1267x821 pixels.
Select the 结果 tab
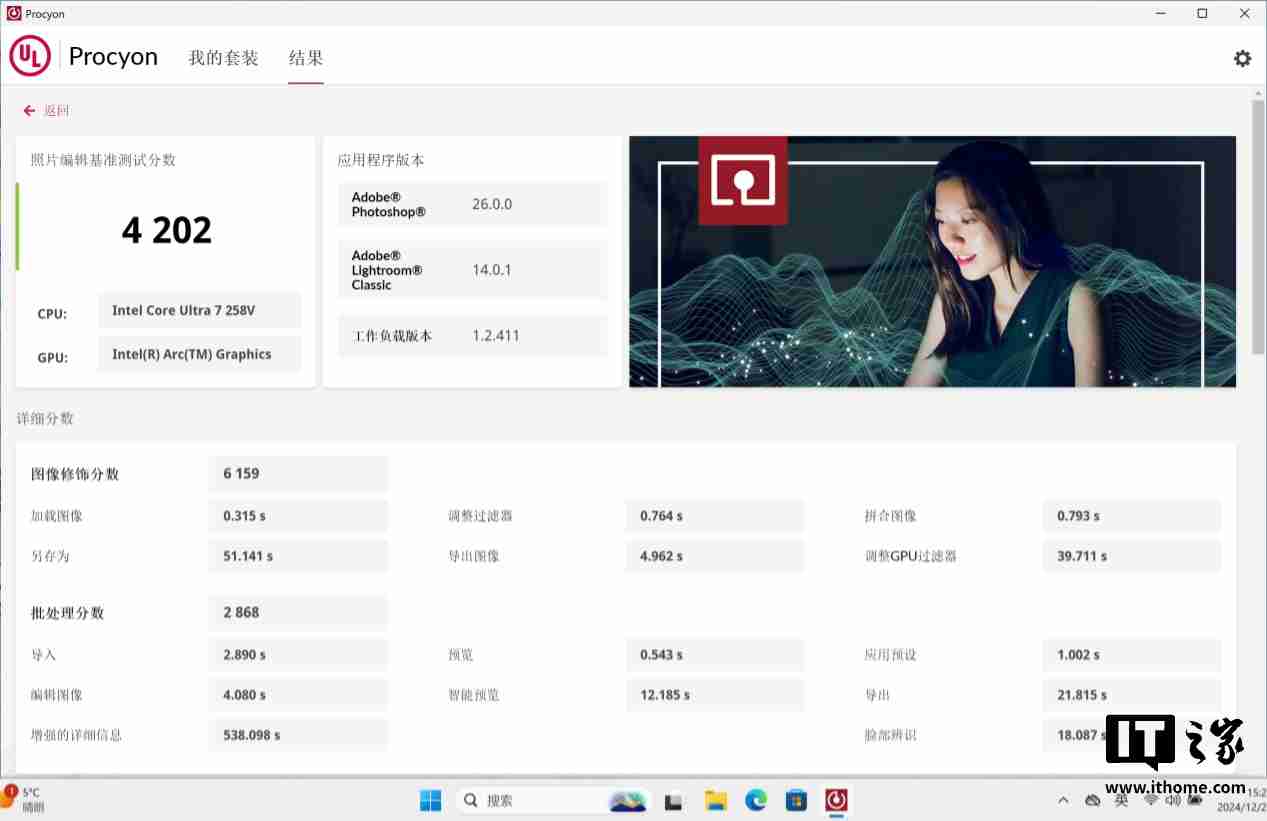point(305,58)
